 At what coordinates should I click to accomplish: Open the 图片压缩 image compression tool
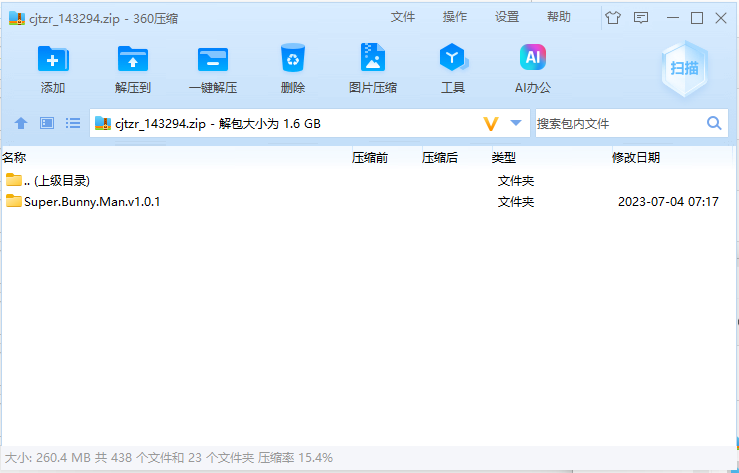(372, 57)
